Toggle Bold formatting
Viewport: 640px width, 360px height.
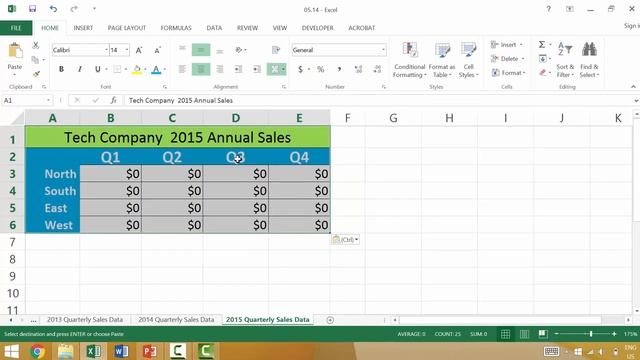click(x=61, y=69)
